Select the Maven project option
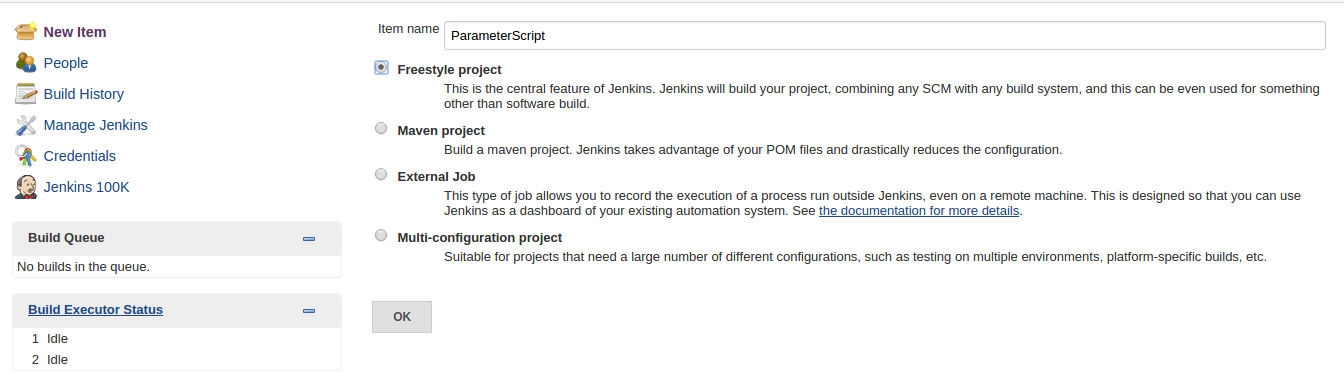This screenshot has width=1344, height=372. coord(381,129)
